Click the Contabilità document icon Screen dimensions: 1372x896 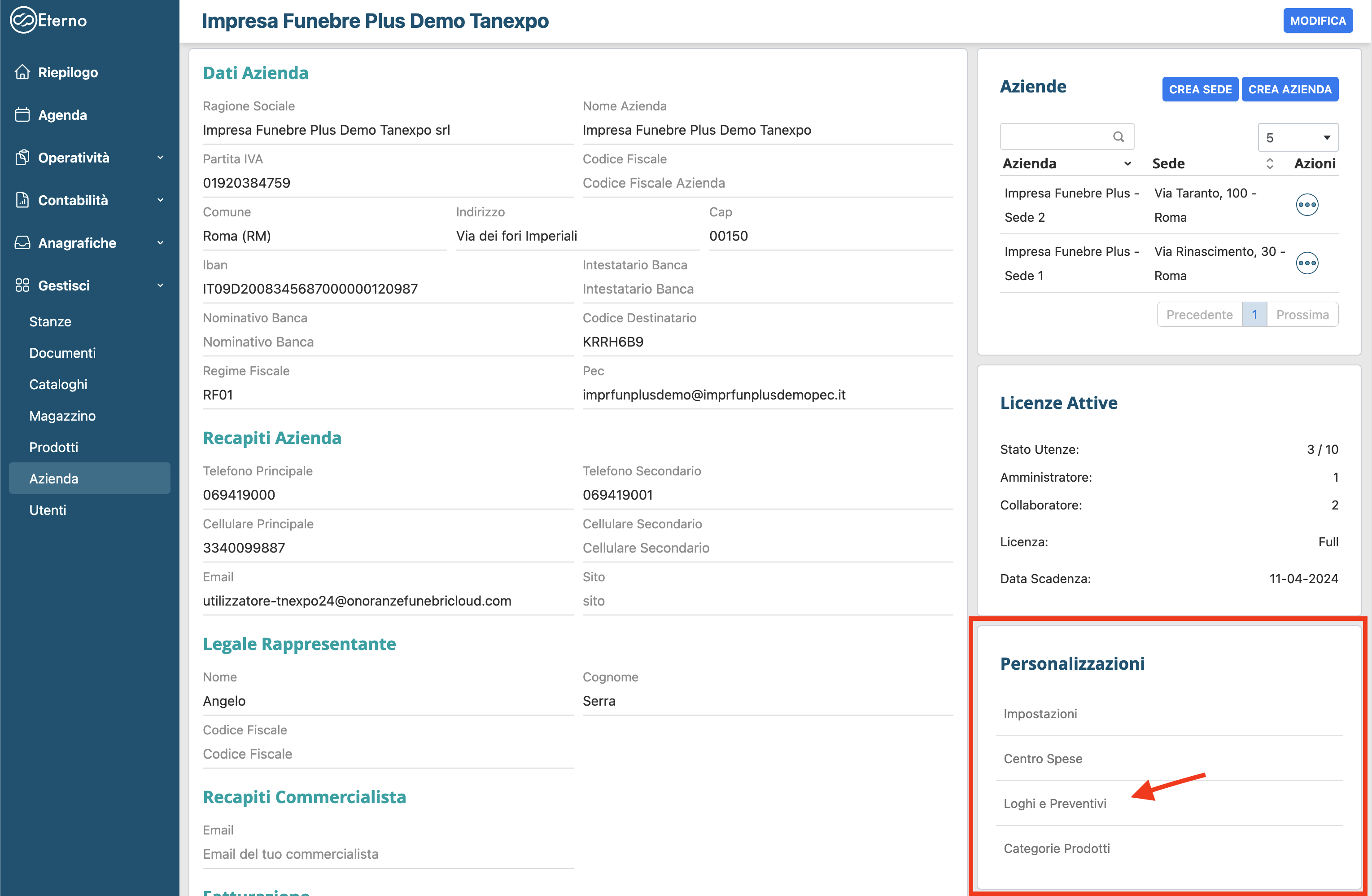pyautogui.click(x=22, y=200)
